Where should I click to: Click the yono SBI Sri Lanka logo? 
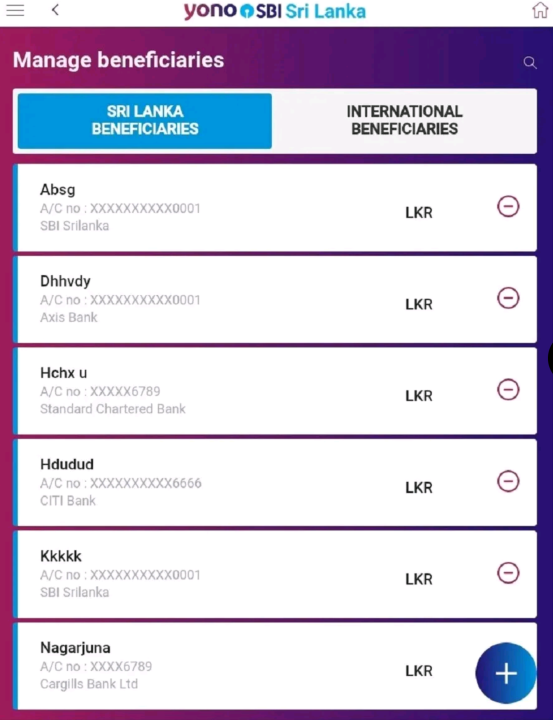275,11
